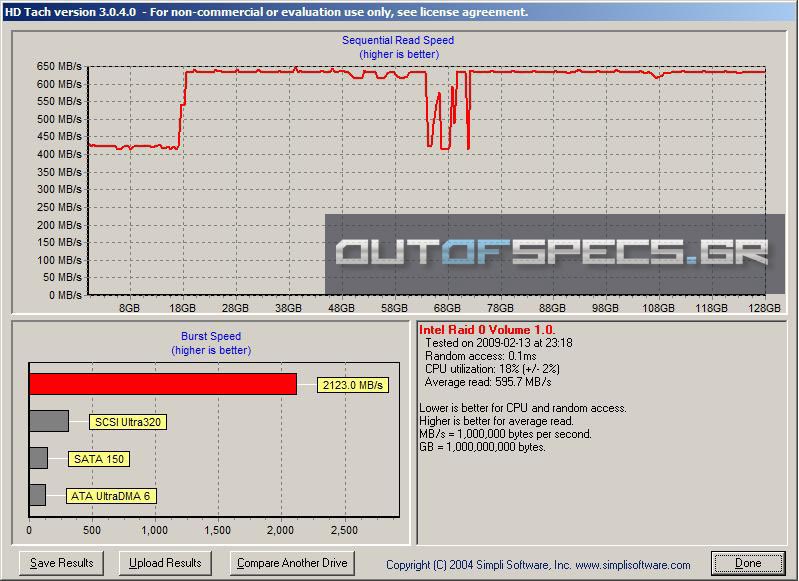Image resolution: width=799 pixels, height=581 pixels.
Task: Click the 128GB axis label
Action: (x=764, y=308)
